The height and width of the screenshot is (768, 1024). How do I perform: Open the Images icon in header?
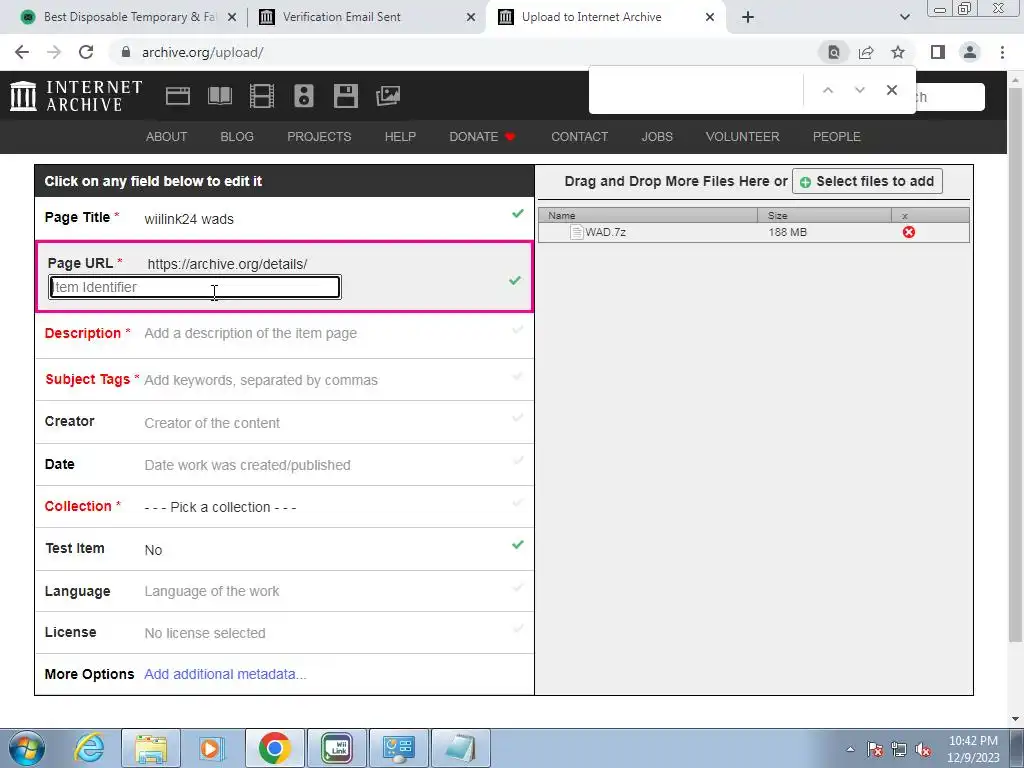click(x=388, y=96)
